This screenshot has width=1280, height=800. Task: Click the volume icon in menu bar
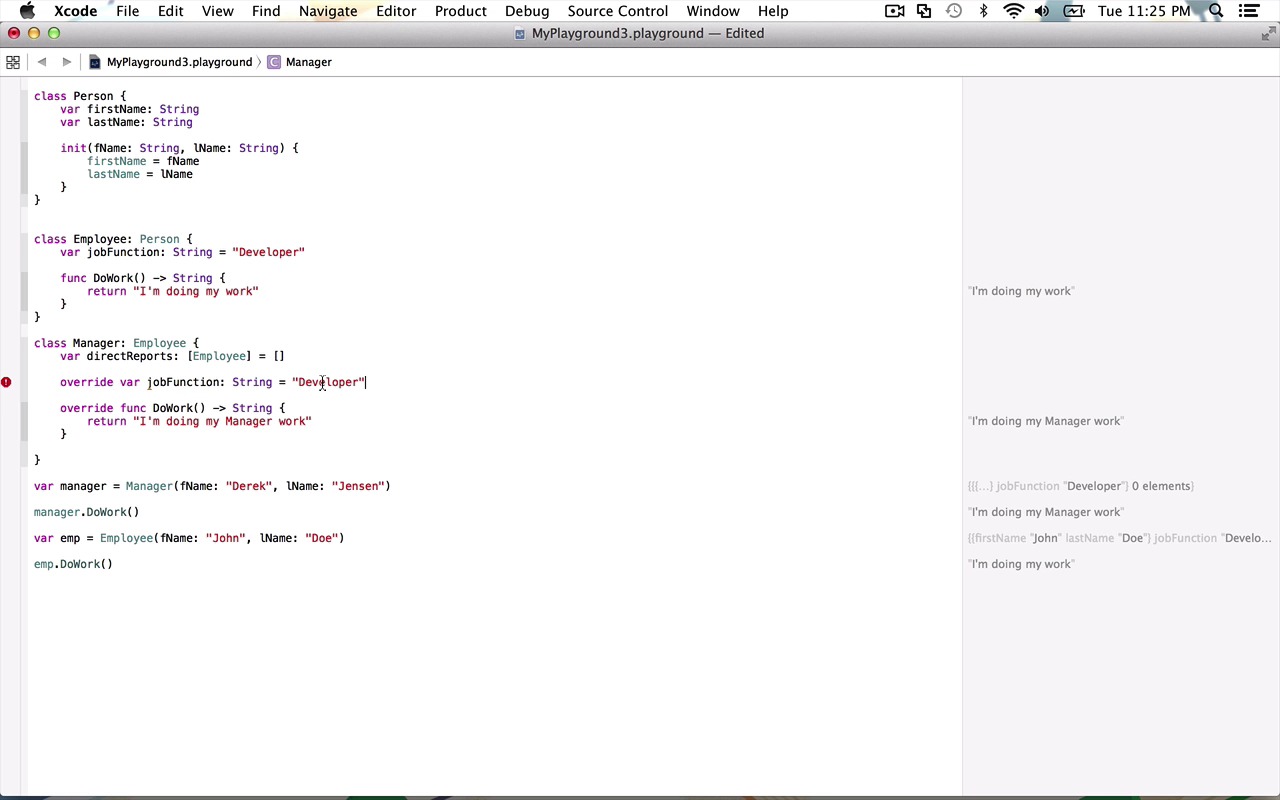coord(1042,11)
